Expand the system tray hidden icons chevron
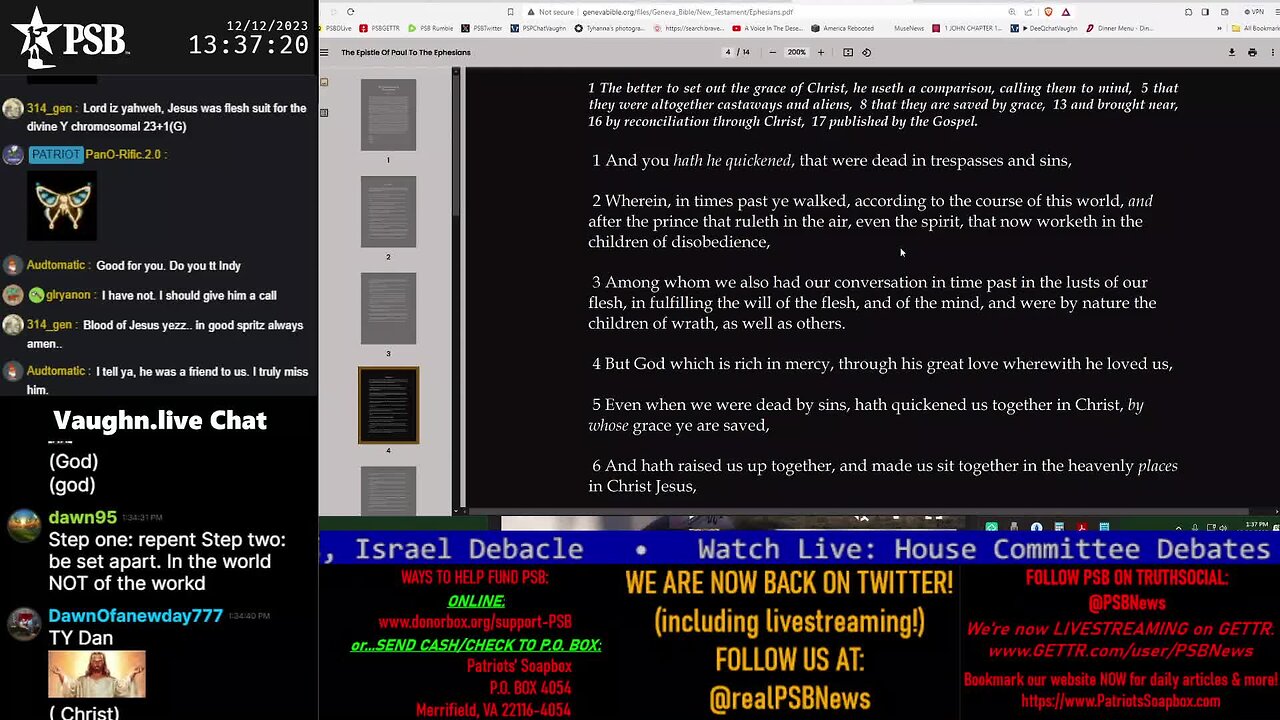This screenshot has width=1280, height=720. (x=1178, y=527)
